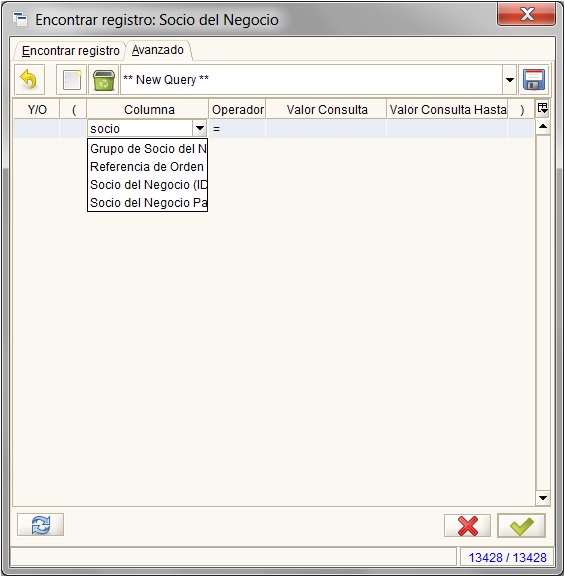The width and height of the screenshot is (565, 577).
Task: Click the scrollbar down arrow
Action: click(x=543, y=498)
